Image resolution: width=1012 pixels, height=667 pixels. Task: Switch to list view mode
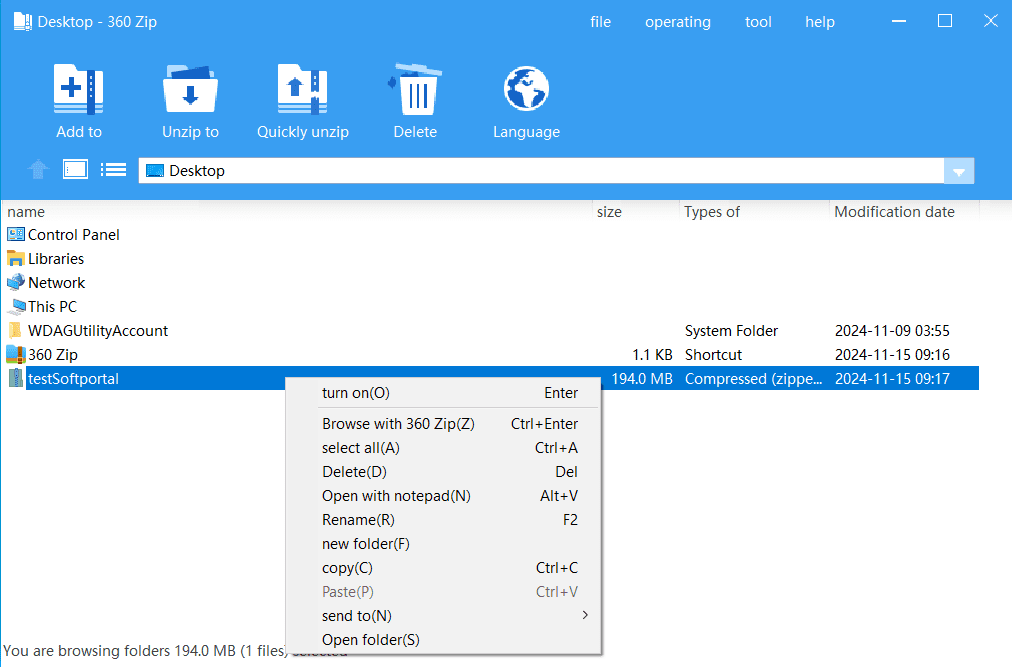point(113,169)
